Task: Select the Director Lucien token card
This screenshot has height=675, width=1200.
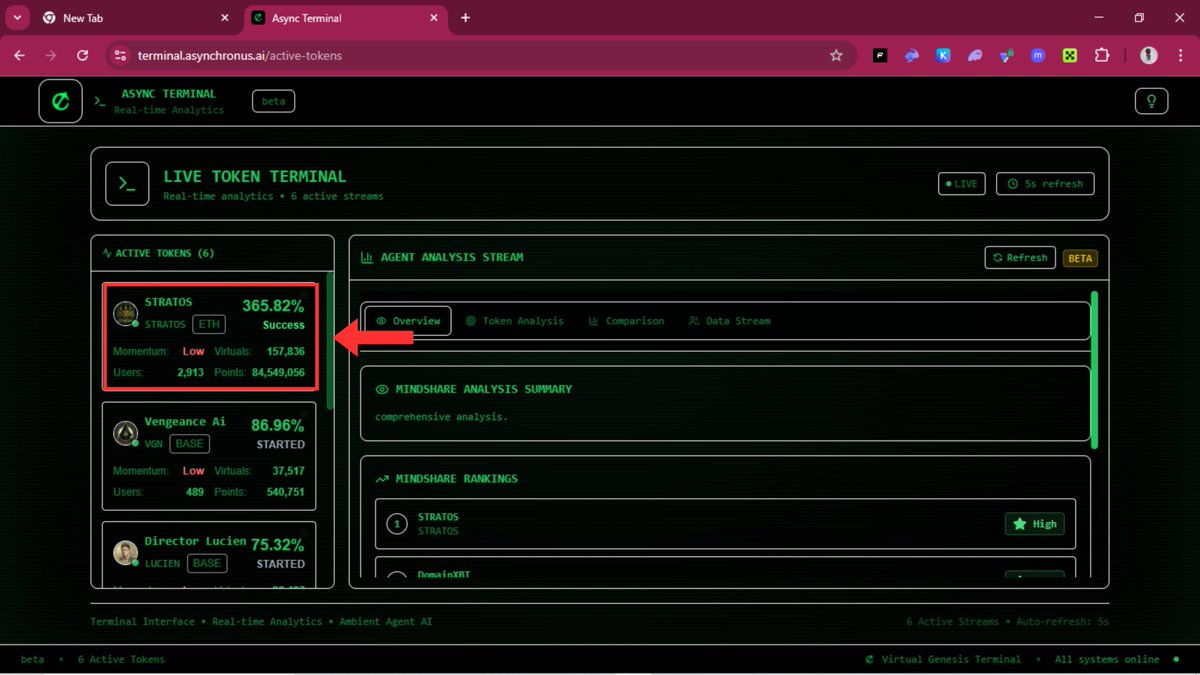Action: tap(209, 555)
